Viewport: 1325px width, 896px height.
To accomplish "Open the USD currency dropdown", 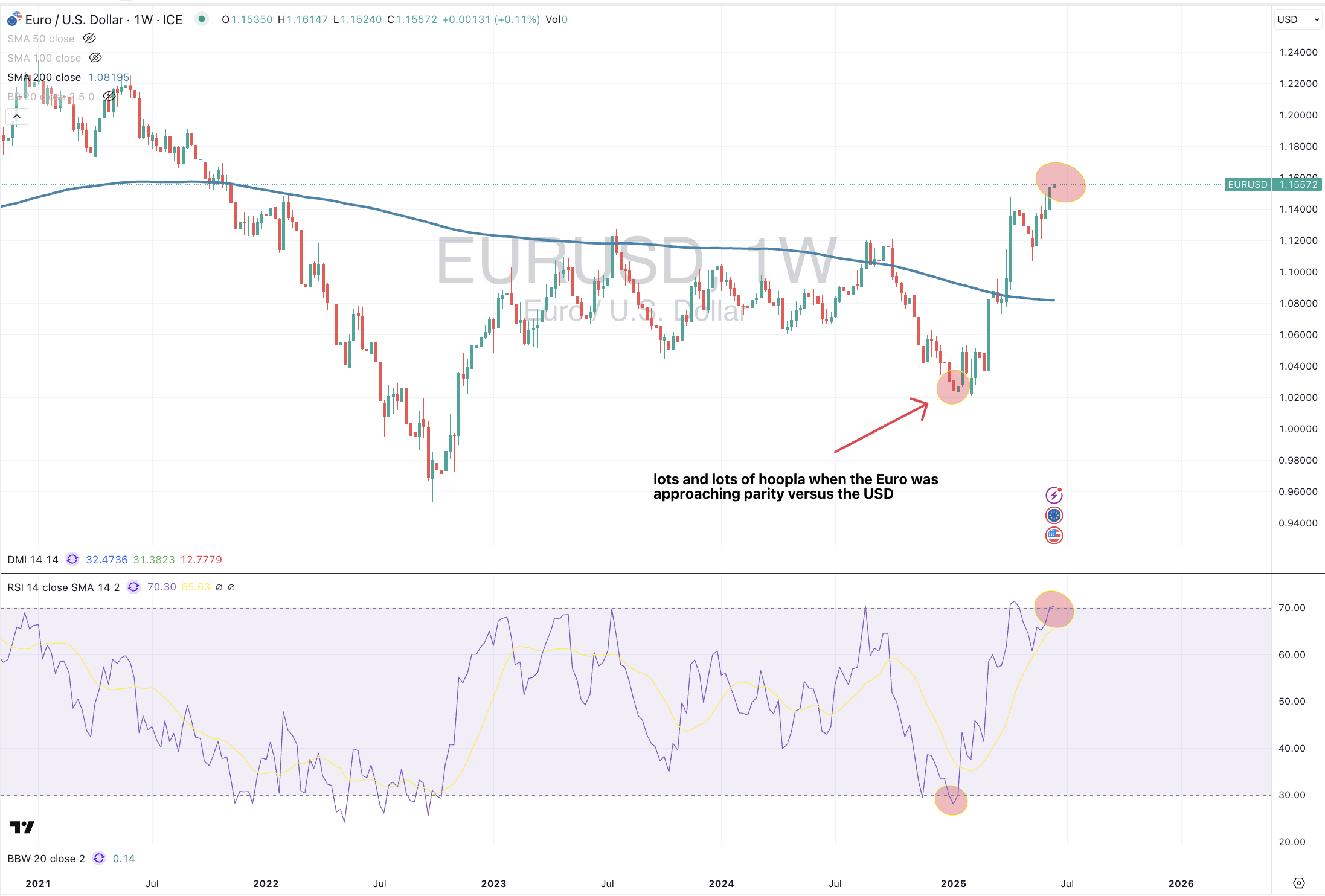I will (1298, 19).
